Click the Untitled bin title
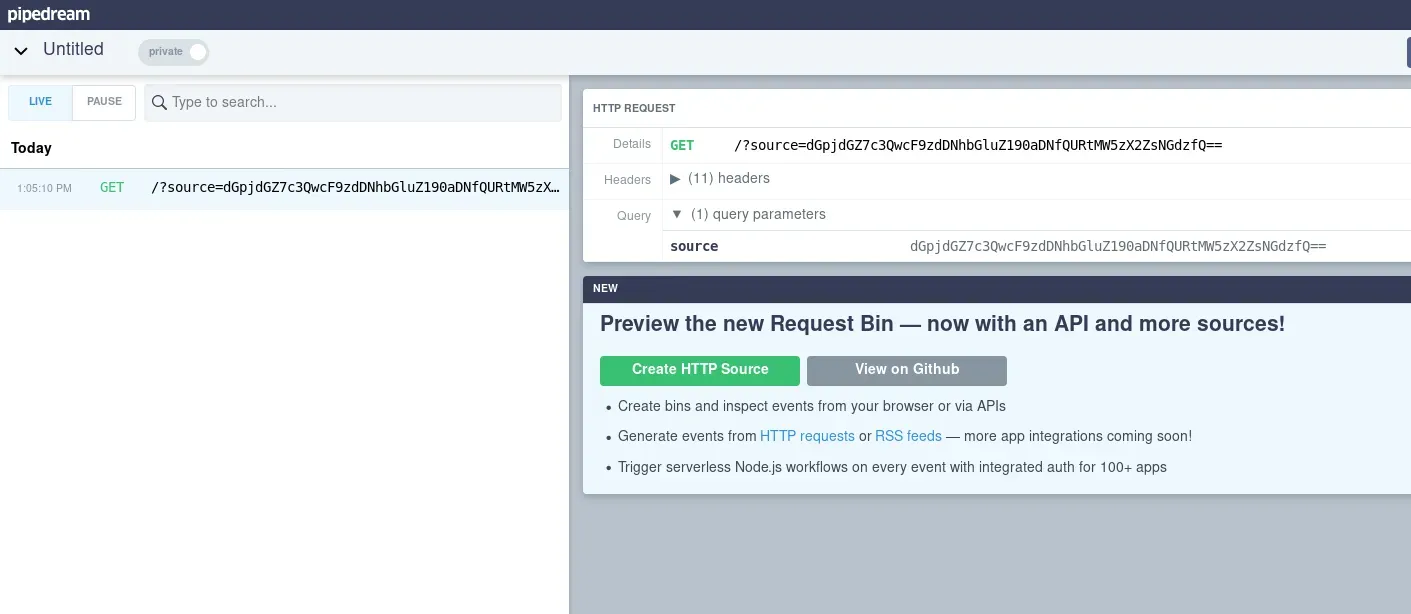The image size is (1411, 614). [x=73, y=50]
